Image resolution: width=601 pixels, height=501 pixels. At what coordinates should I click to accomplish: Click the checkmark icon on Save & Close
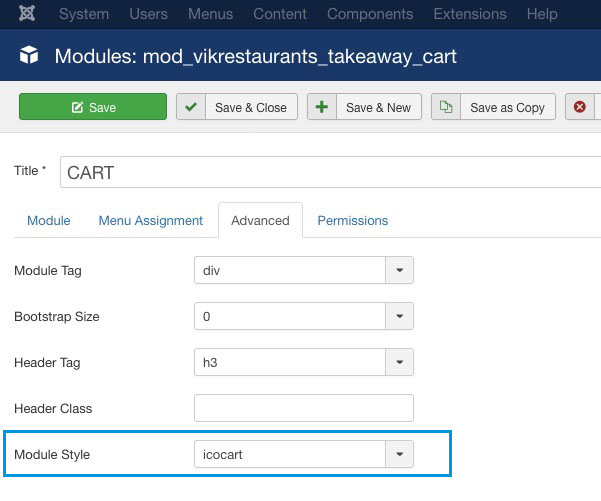tap(191, 107)
